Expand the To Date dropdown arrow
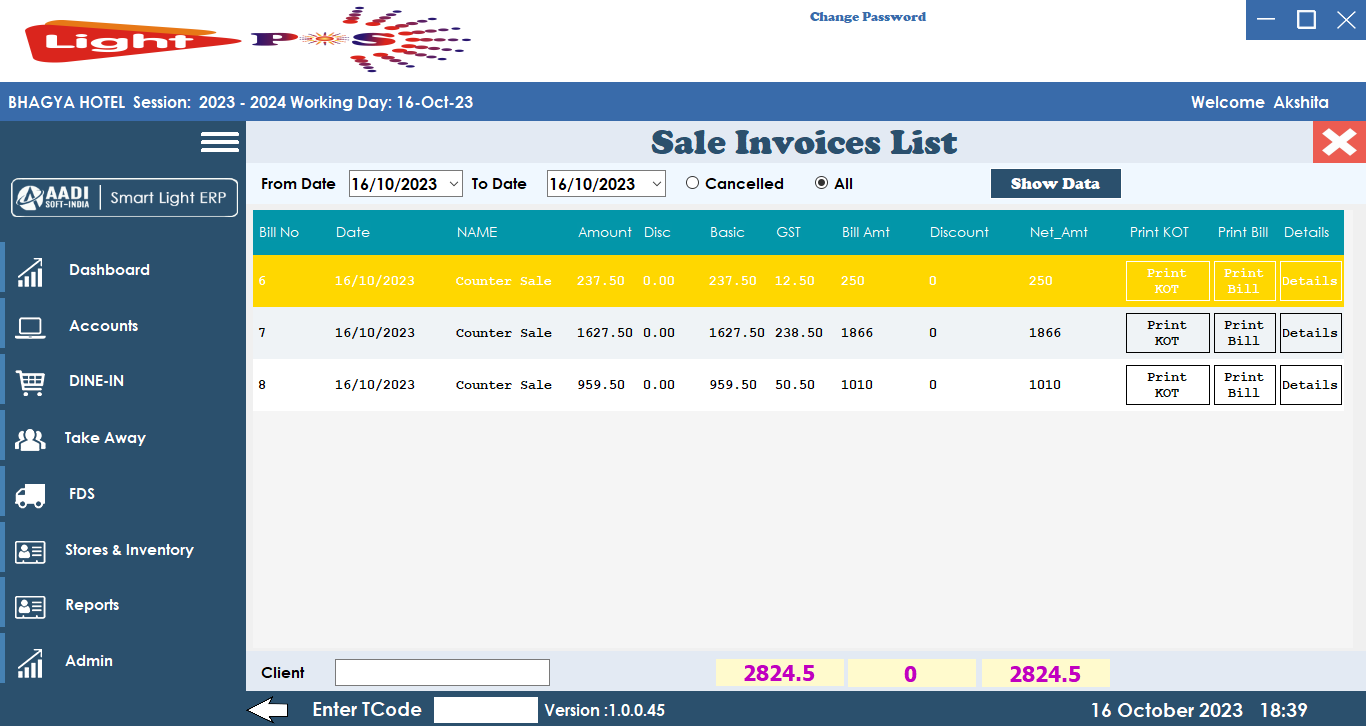This screenshot has height=726, width=1366. point(656,184)
